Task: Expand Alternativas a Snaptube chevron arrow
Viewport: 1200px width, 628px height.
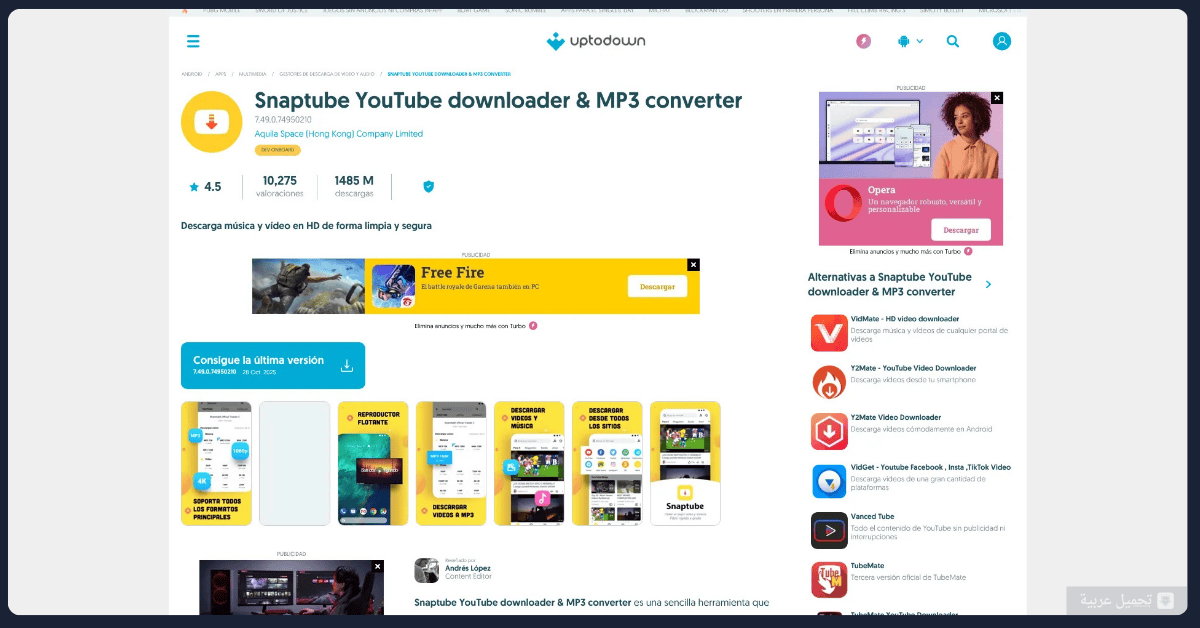Action: (988, 284)
